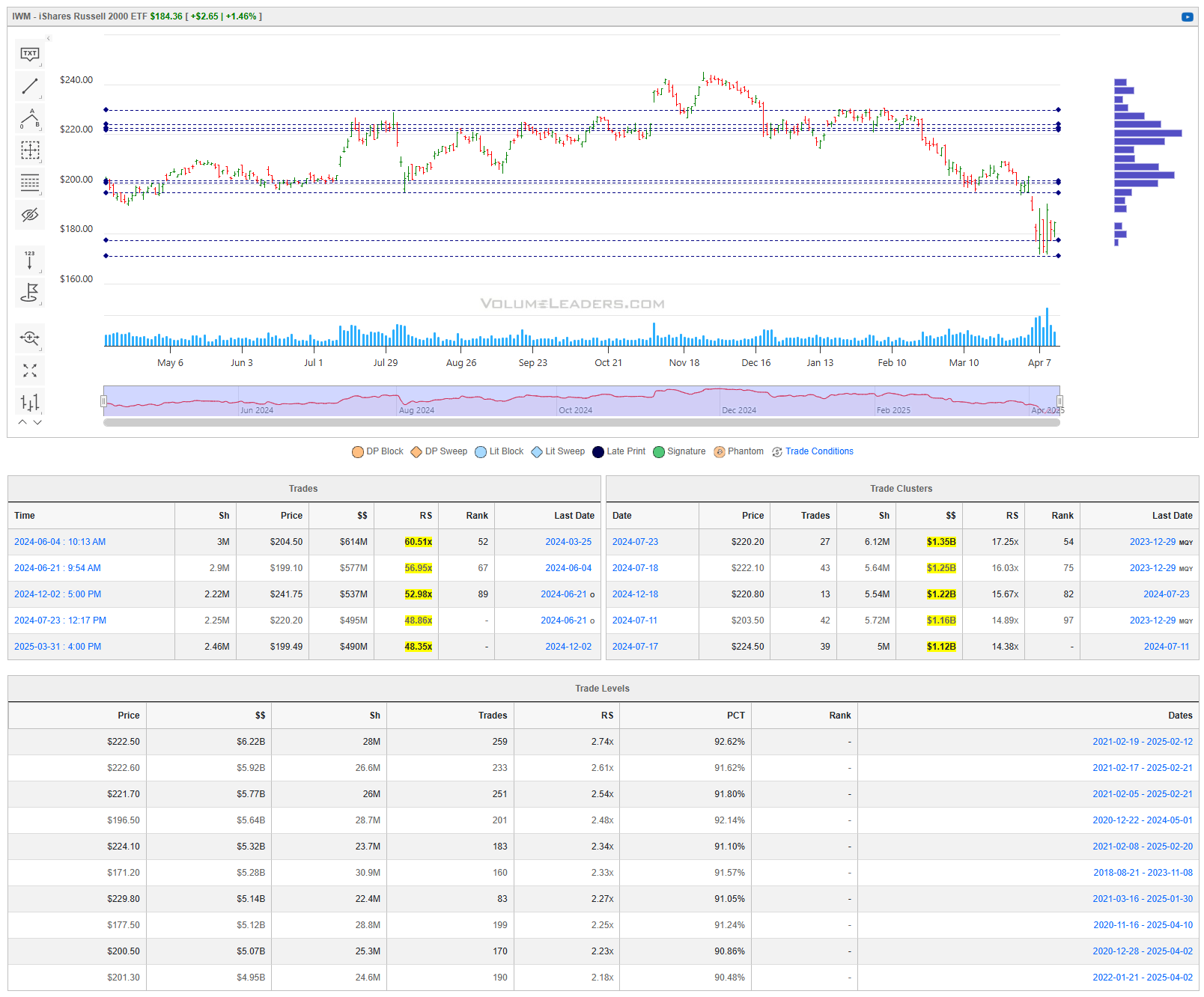Click the toolbar up chevron
Viewport: 1204px width, 997px height.
pos(22,422)
